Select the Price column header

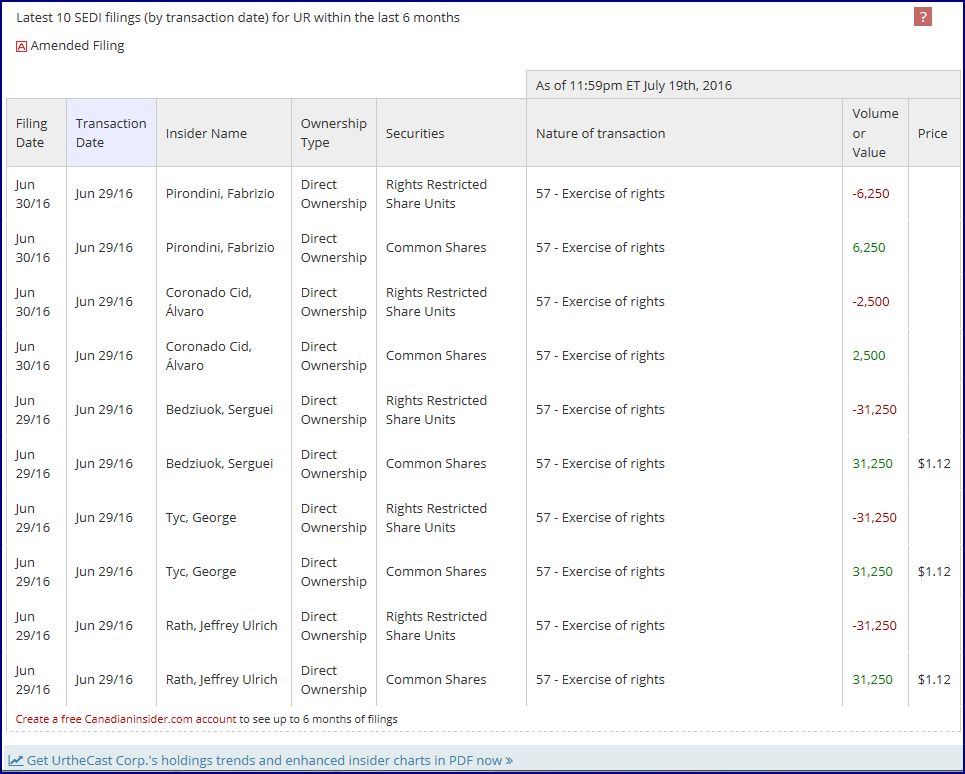click(932, 133)
